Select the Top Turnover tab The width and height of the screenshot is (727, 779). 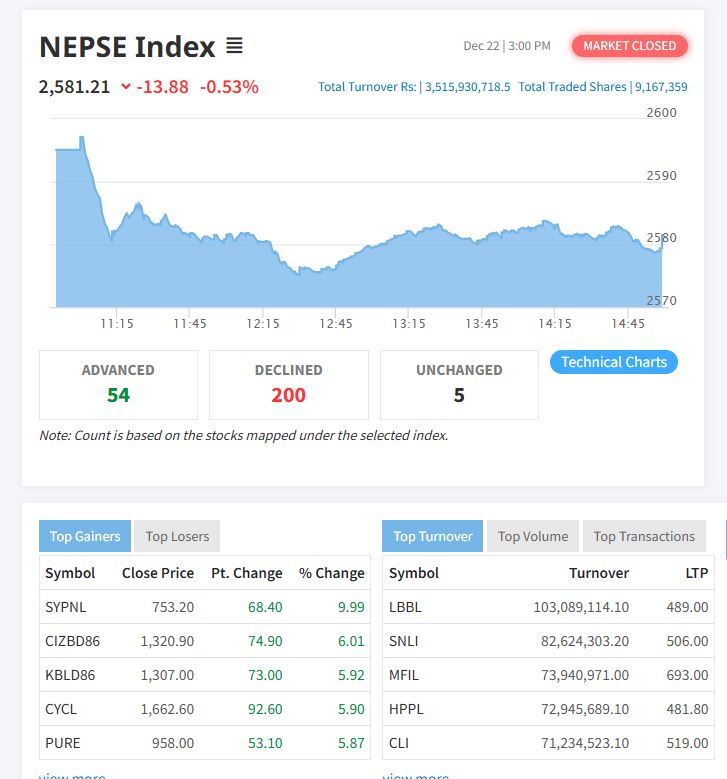coord(432,536)
